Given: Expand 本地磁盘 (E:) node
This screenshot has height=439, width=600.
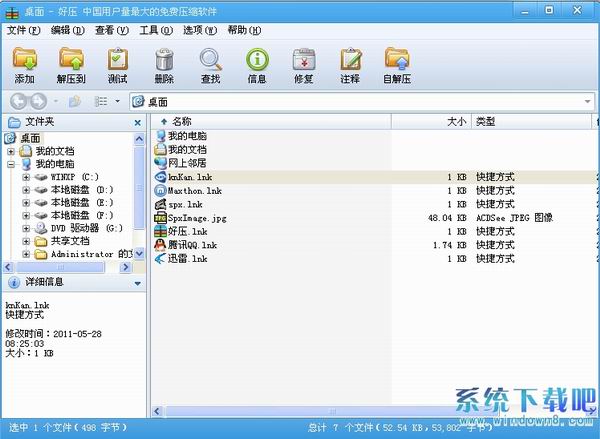Looking at the screenshot, I should click(26, 203).
